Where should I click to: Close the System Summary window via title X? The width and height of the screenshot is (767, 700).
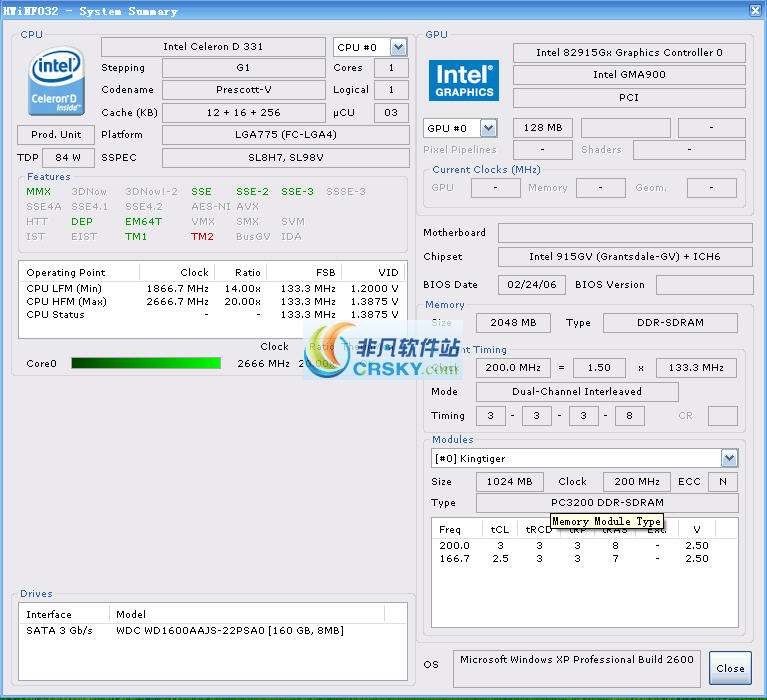(756, 10)
